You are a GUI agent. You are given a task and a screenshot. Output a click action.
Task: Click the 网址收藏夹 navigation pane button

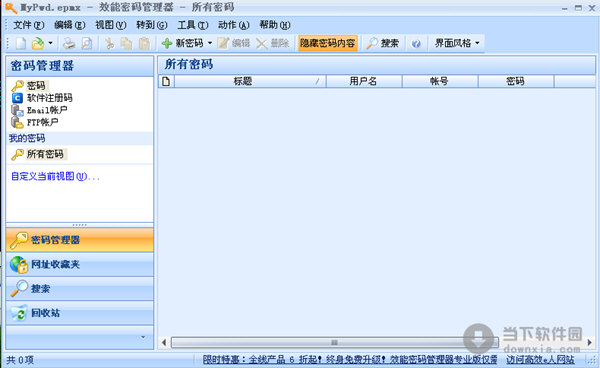(80, 264)
